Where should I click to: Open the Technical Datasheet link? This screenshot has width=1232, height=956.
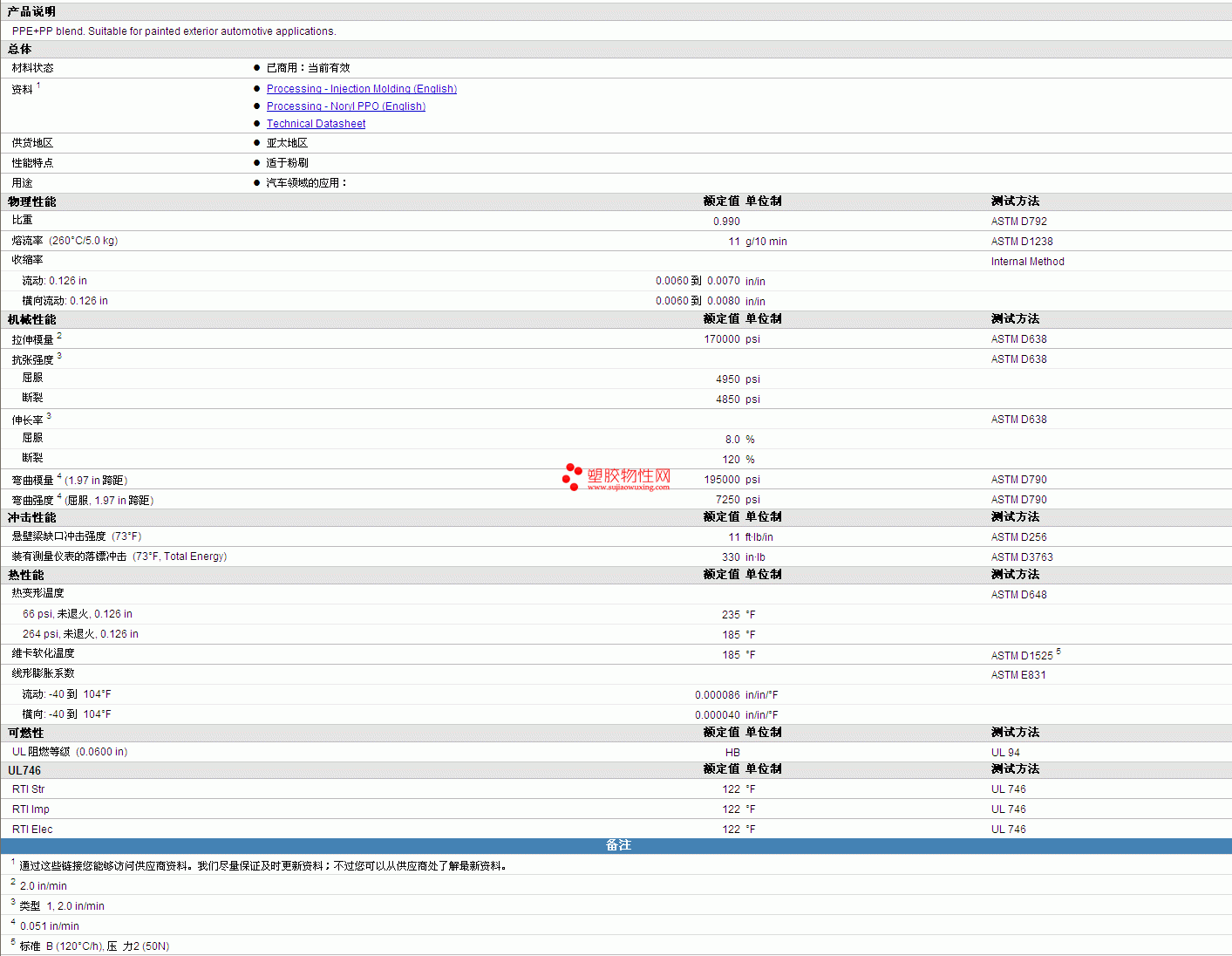tap(316, 124)
